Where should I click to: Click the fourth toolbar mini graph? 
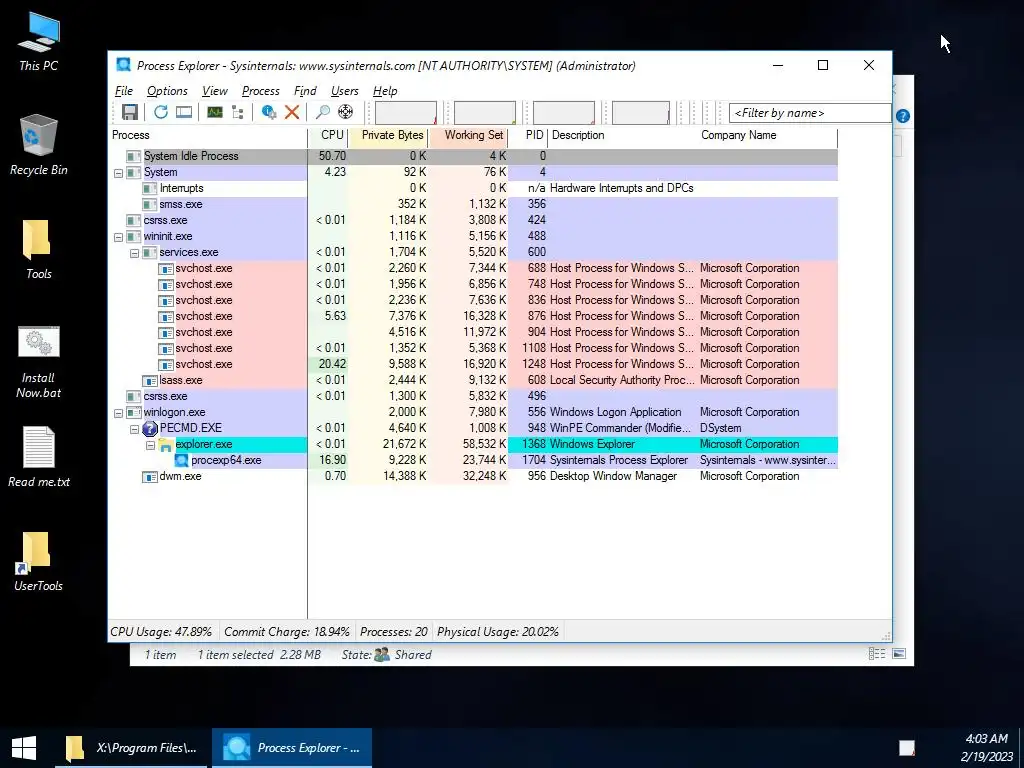click(x=641, y=112)
